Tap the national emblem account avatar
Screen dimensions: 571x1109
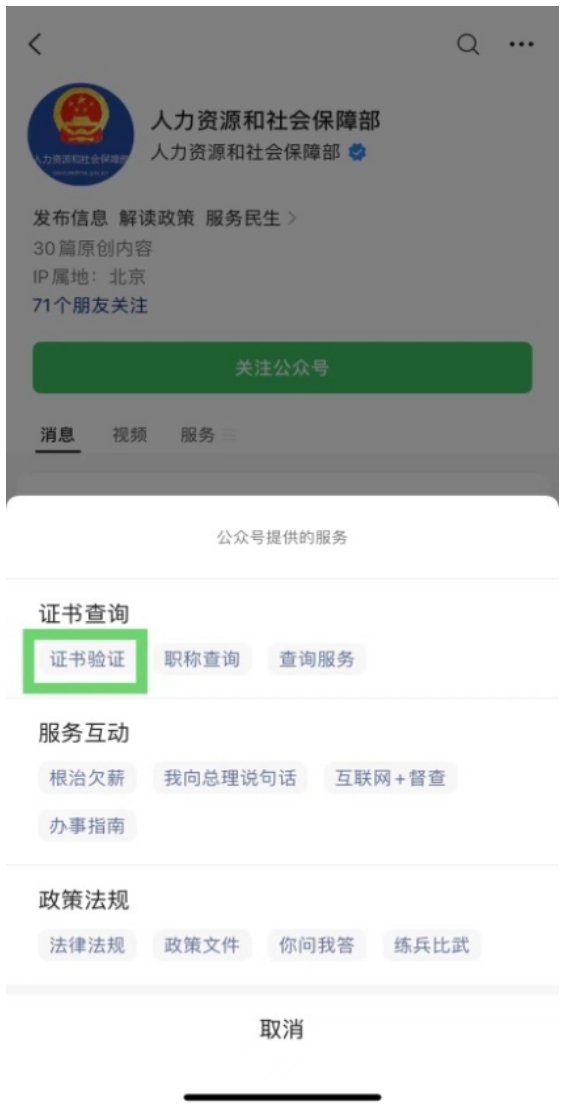(x=81, y=134)
